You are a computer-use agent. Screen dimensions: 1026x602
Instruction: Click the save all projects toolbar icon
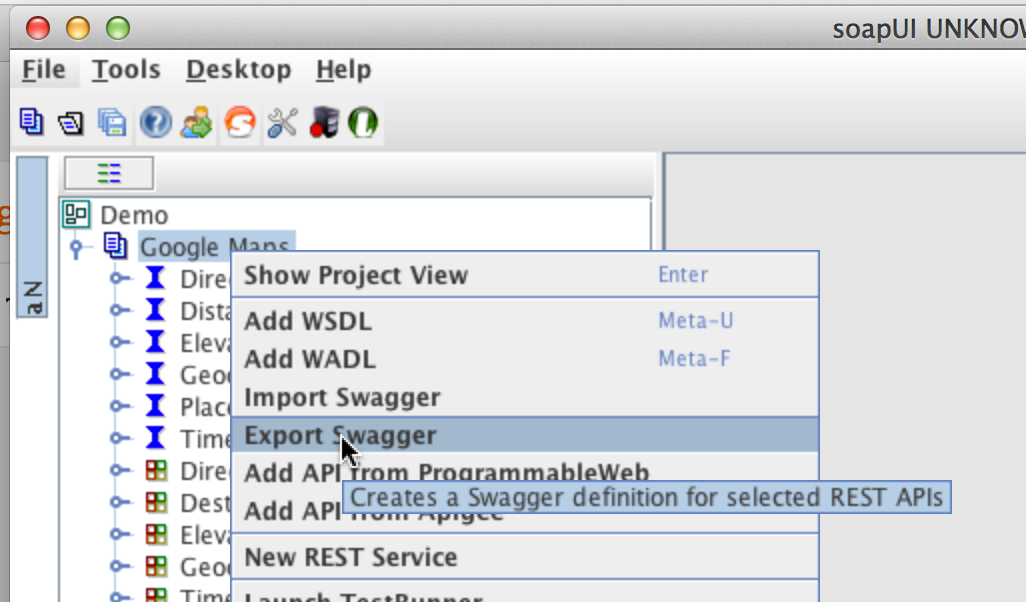coord(112,122)
